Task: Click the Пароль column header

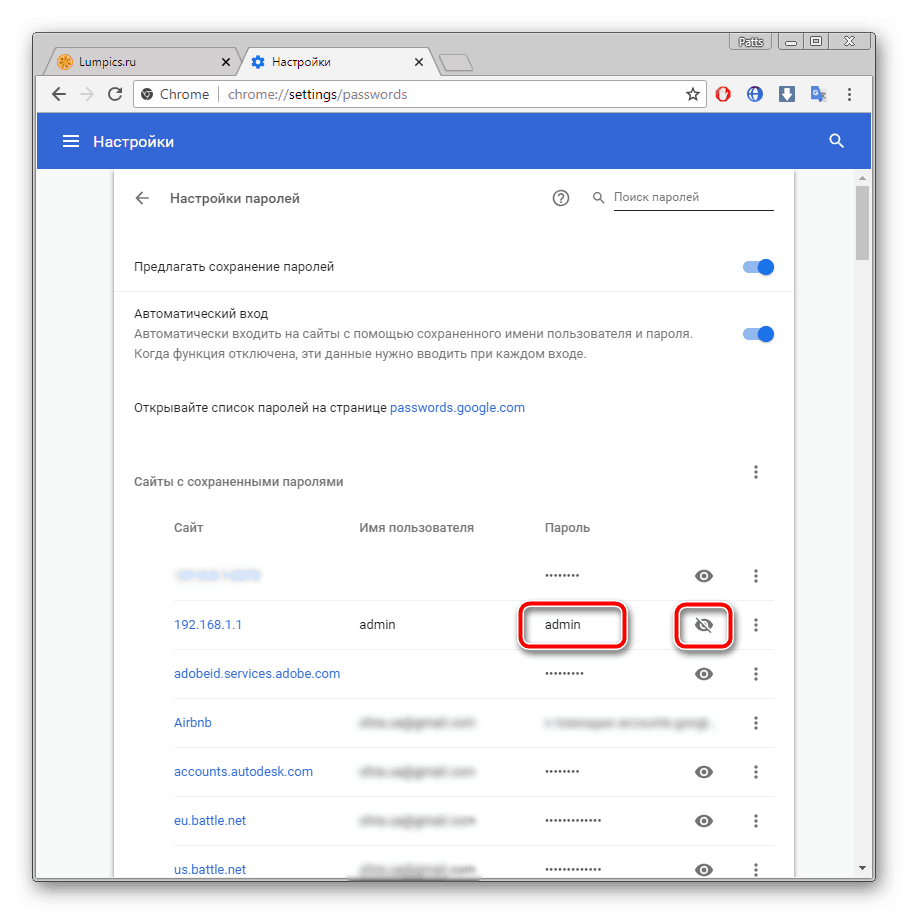Action: [x=567, y=528]
